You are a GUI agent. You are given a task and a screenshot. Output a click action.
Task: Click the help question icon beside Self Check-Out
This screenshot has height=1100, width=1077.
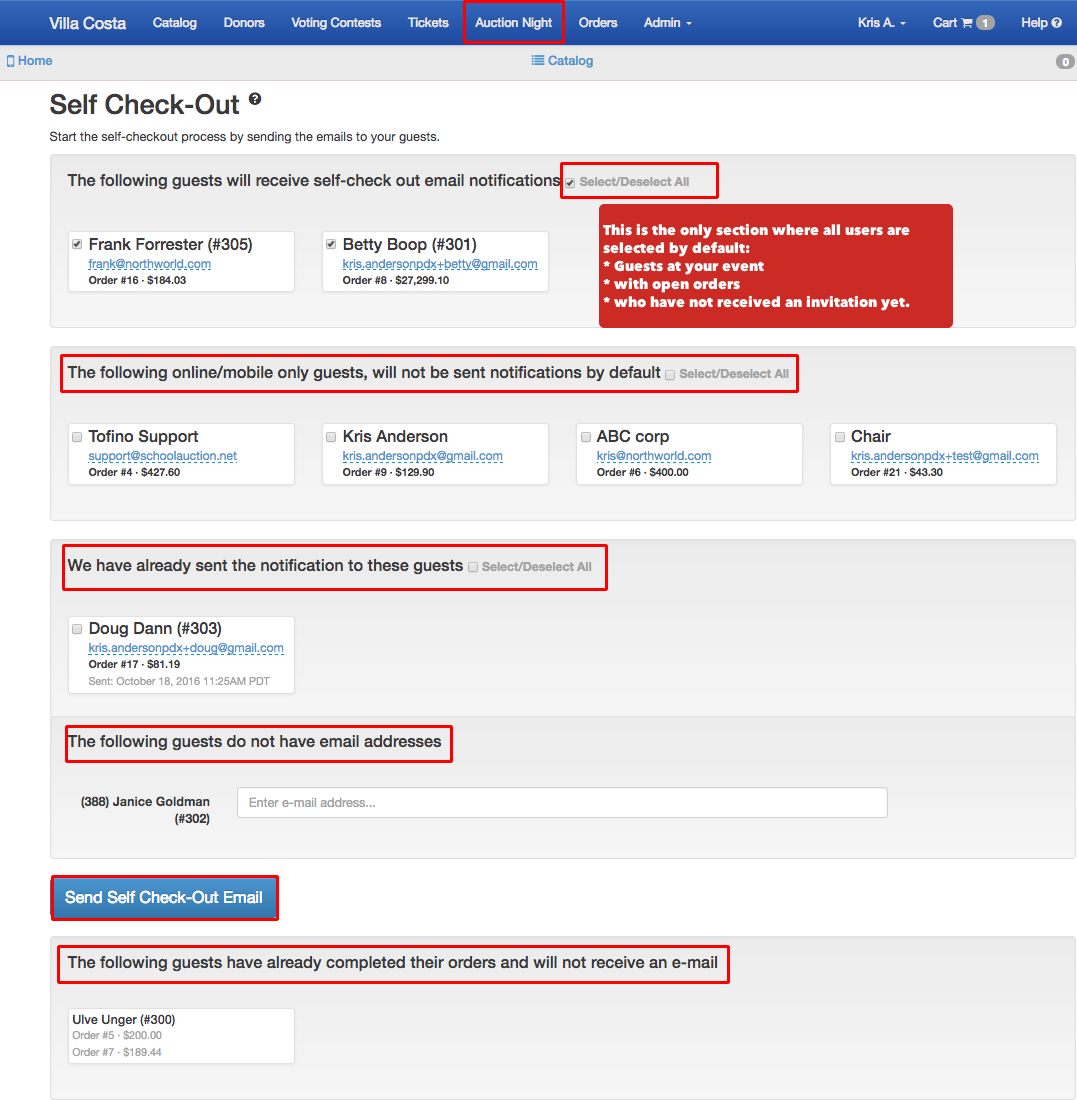click(x=255, y=100)
